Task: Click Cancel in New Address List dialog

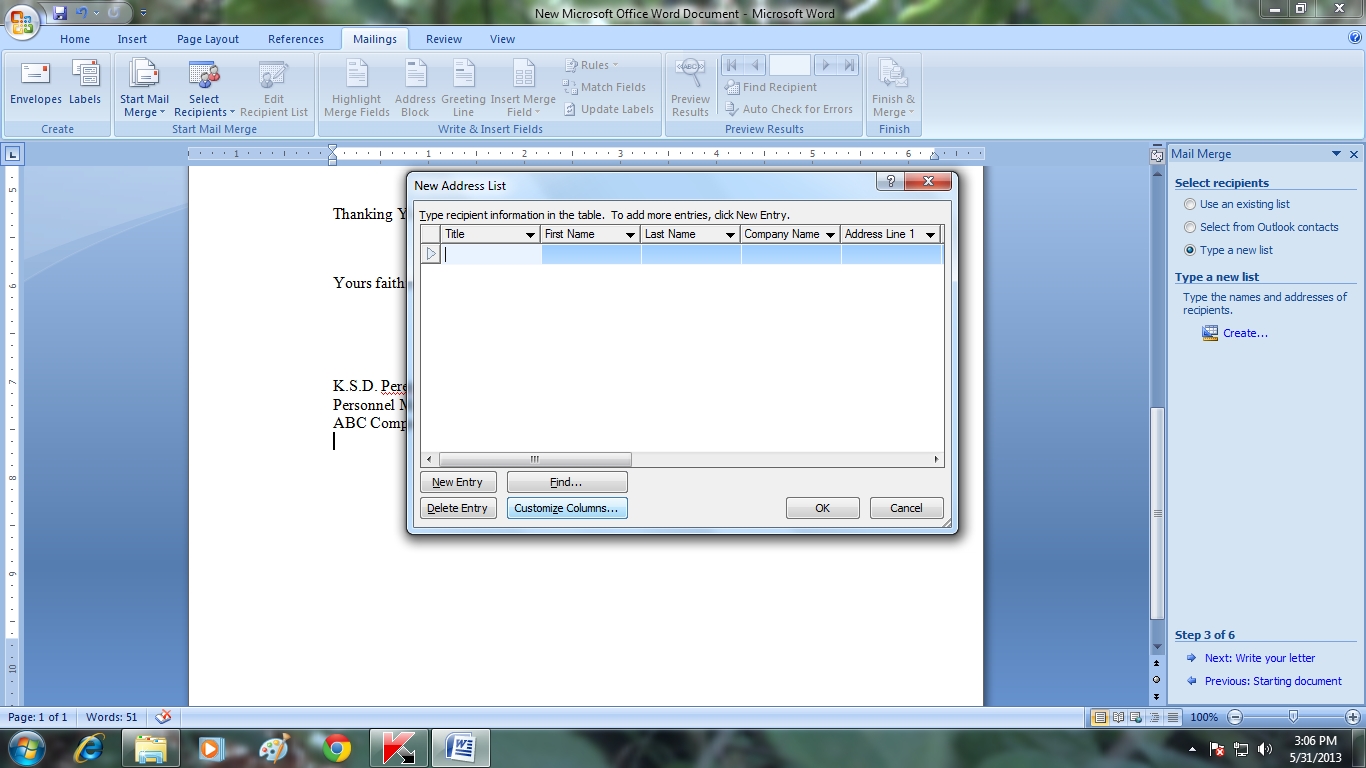Action: [x=906, y=508]
